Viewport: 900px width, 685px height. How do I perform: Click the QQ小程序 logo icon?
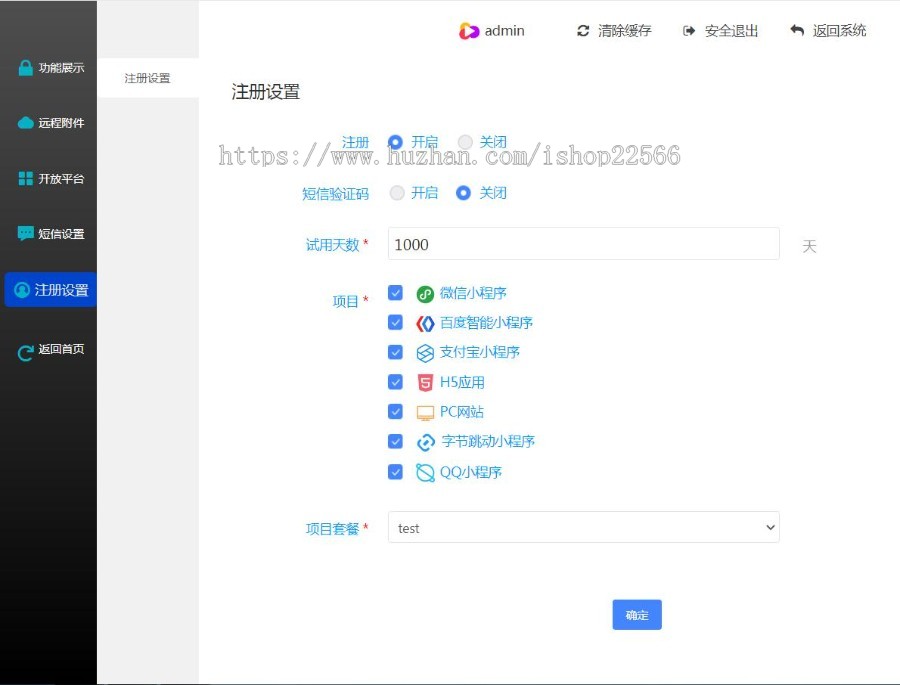point(425,473)
